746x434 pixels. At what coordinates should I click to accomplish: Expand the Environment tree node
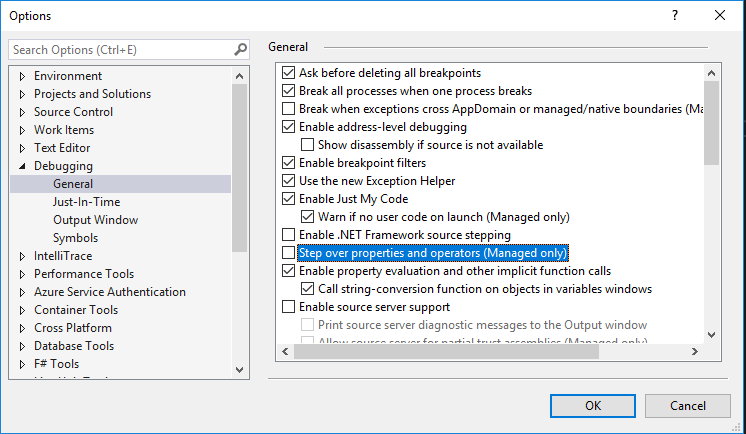[x=22, y=76]
